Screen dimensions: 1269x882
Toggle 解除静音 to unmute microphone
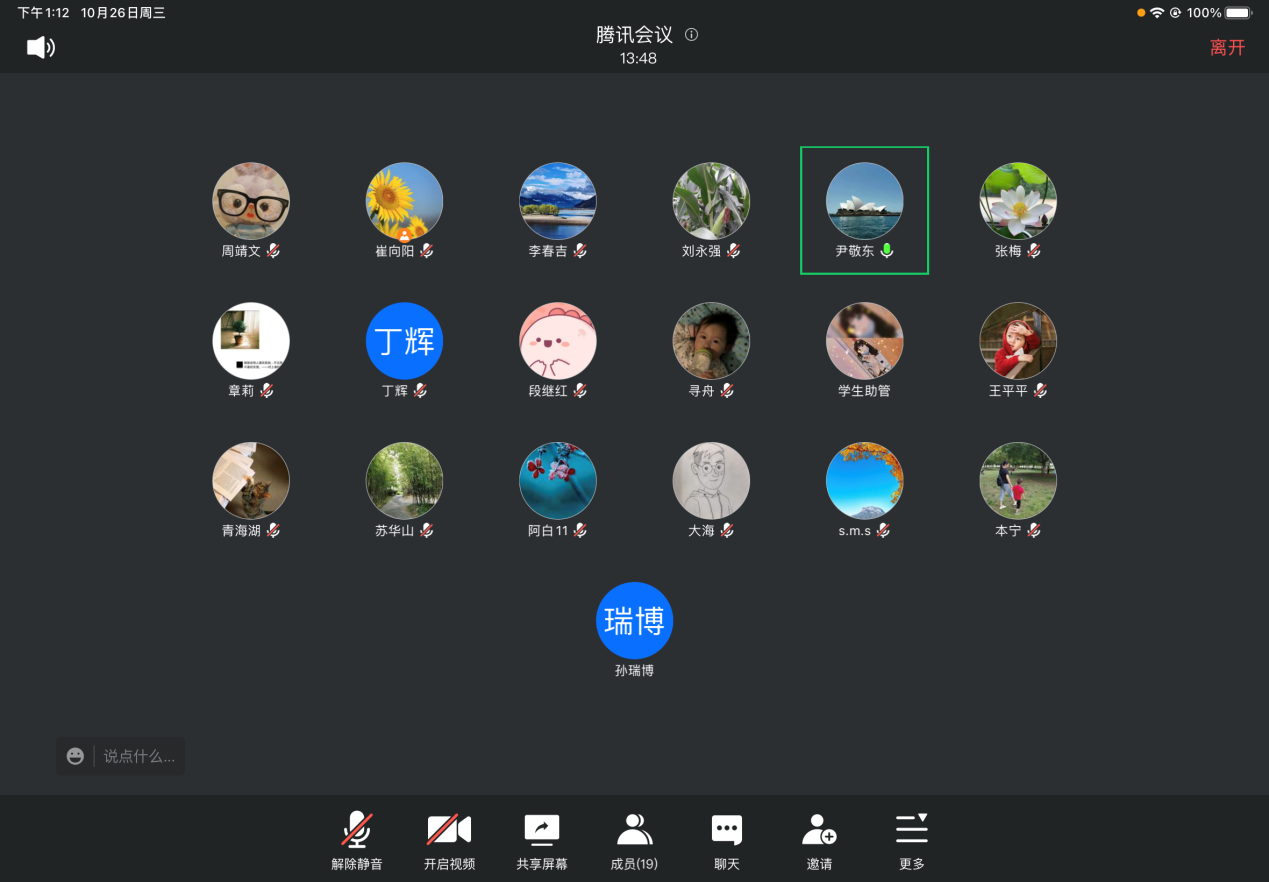coord(357,841)
